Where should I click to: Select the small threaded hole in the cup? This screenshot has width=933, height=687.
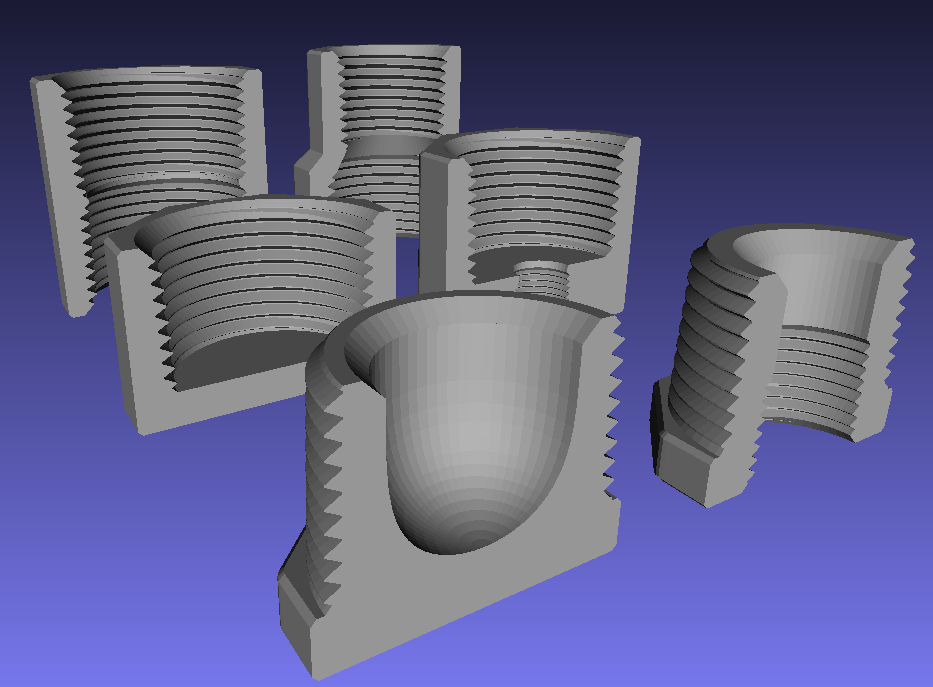[540, 278]
